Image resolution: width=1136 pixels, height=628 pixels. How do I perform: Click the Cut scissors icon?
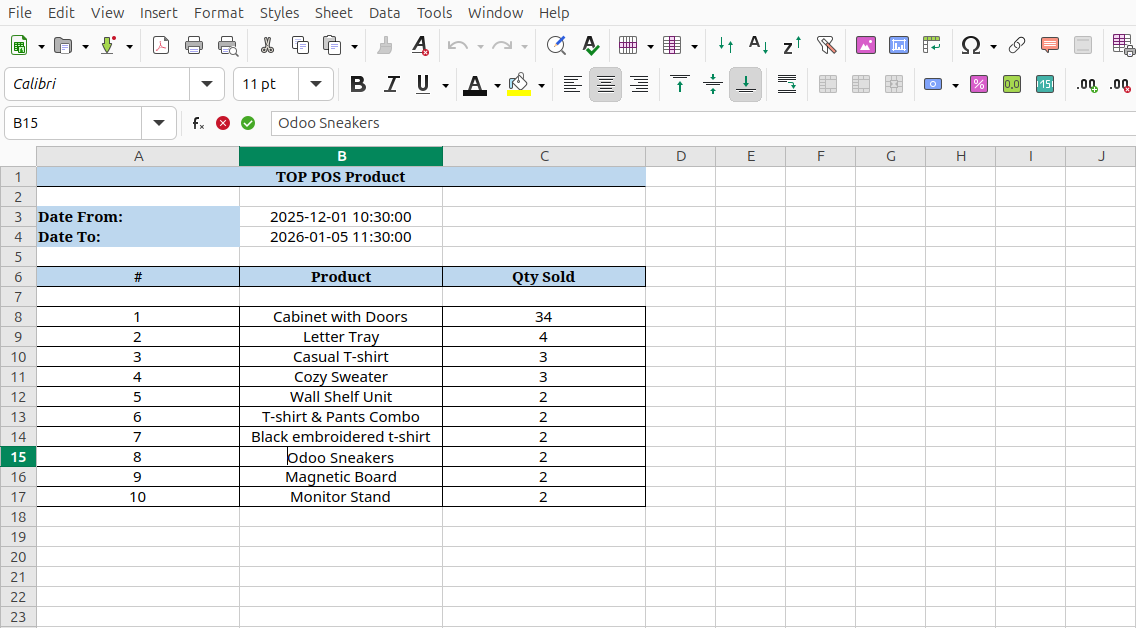(x=267, y=46)
